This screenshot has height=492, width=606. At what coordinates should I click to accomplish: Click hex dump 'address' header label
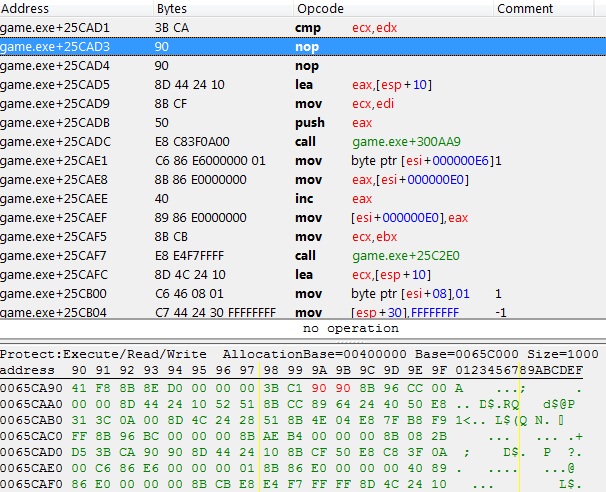point(27,370)
